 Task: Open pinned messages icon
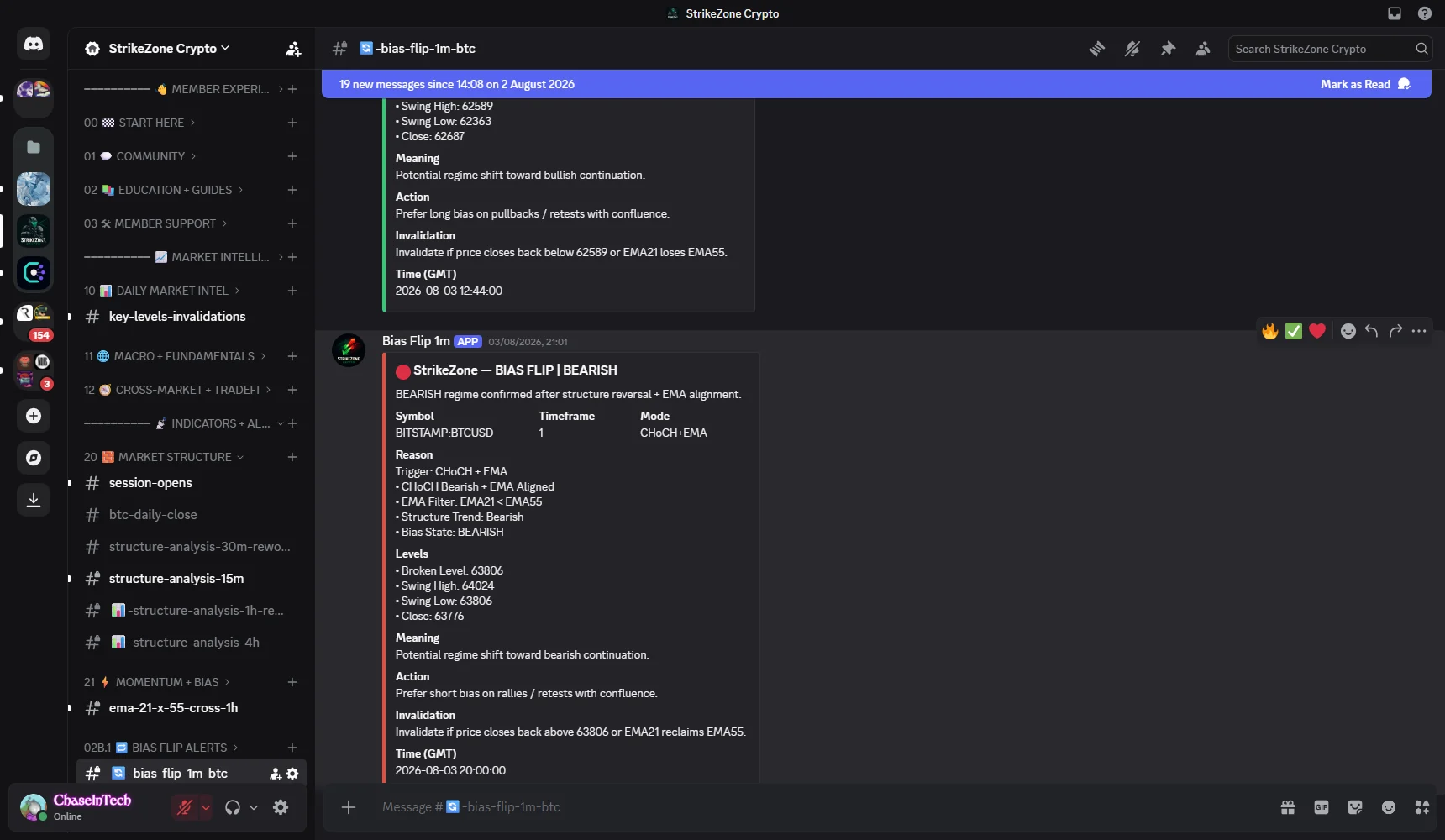click(1168, 49)
